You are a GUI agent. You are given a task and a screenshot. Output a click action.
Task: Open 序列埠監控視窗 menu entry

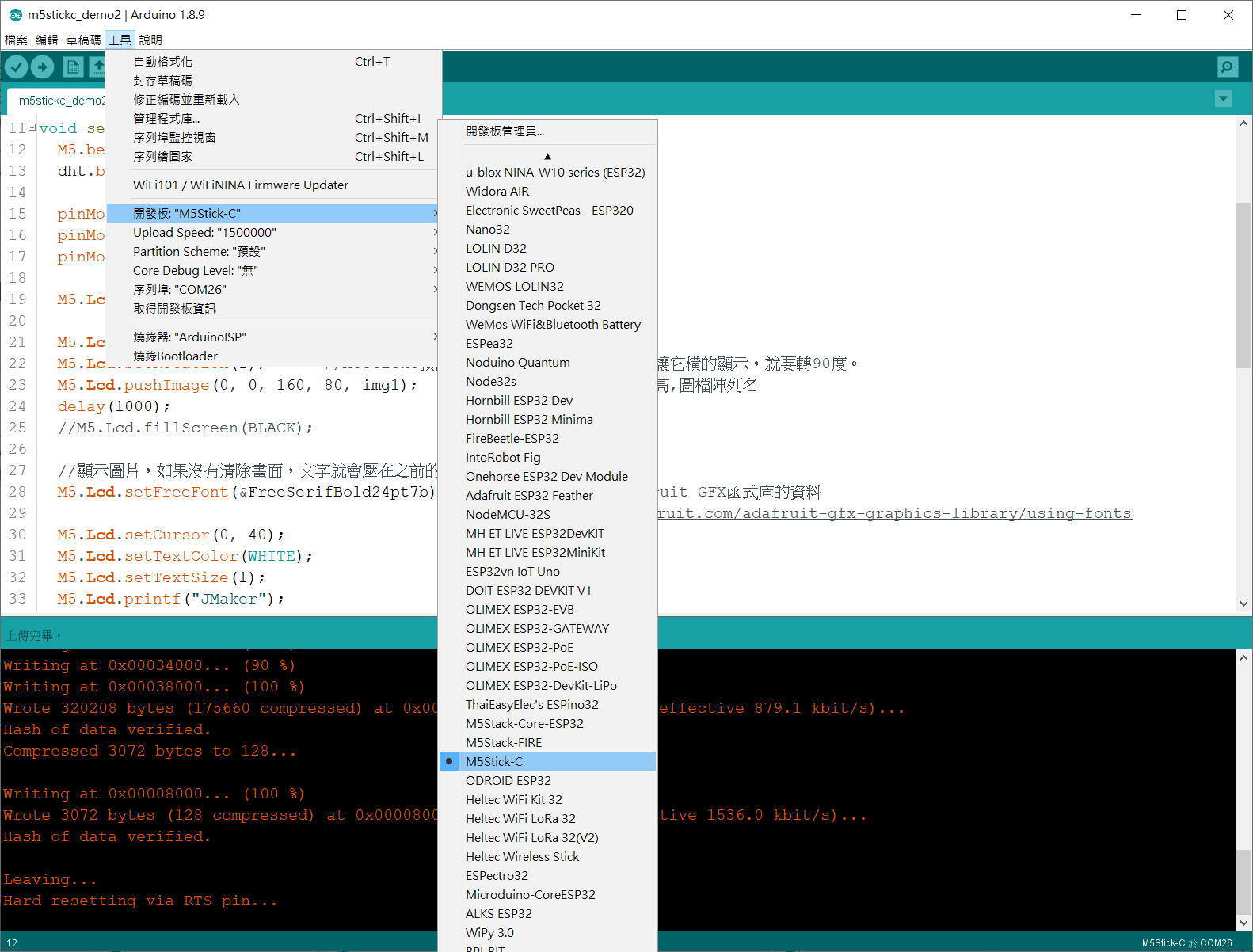[x=272, y=137]
